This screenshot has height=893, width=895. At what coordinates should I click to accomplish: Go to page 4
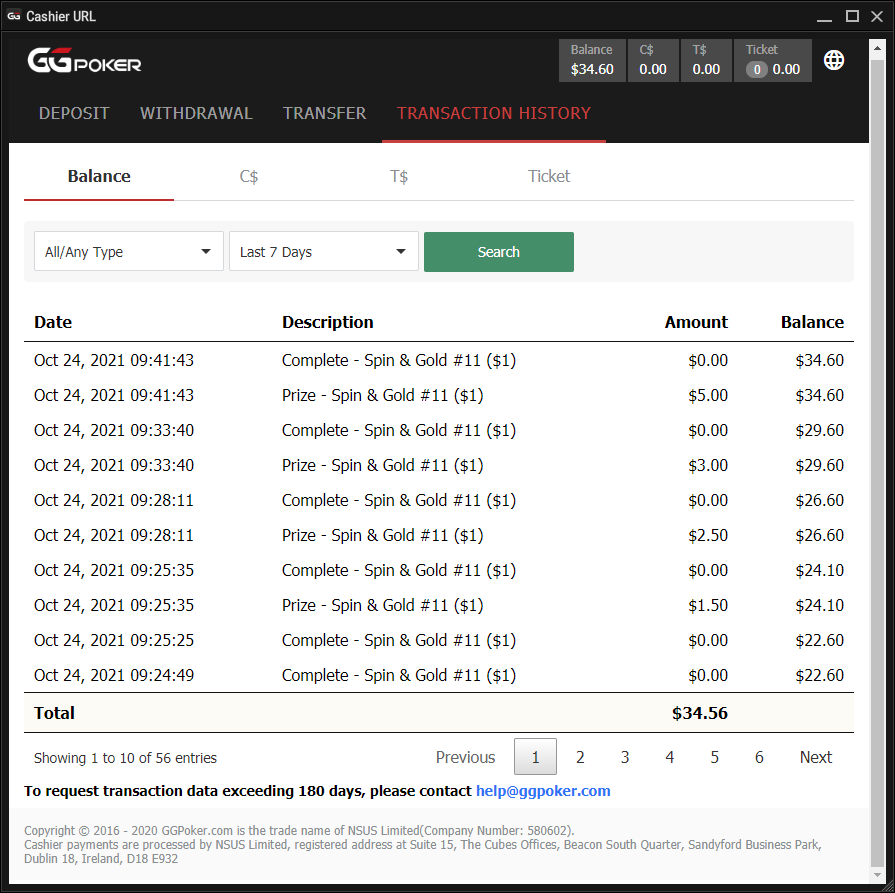click(x=670, y=757)
